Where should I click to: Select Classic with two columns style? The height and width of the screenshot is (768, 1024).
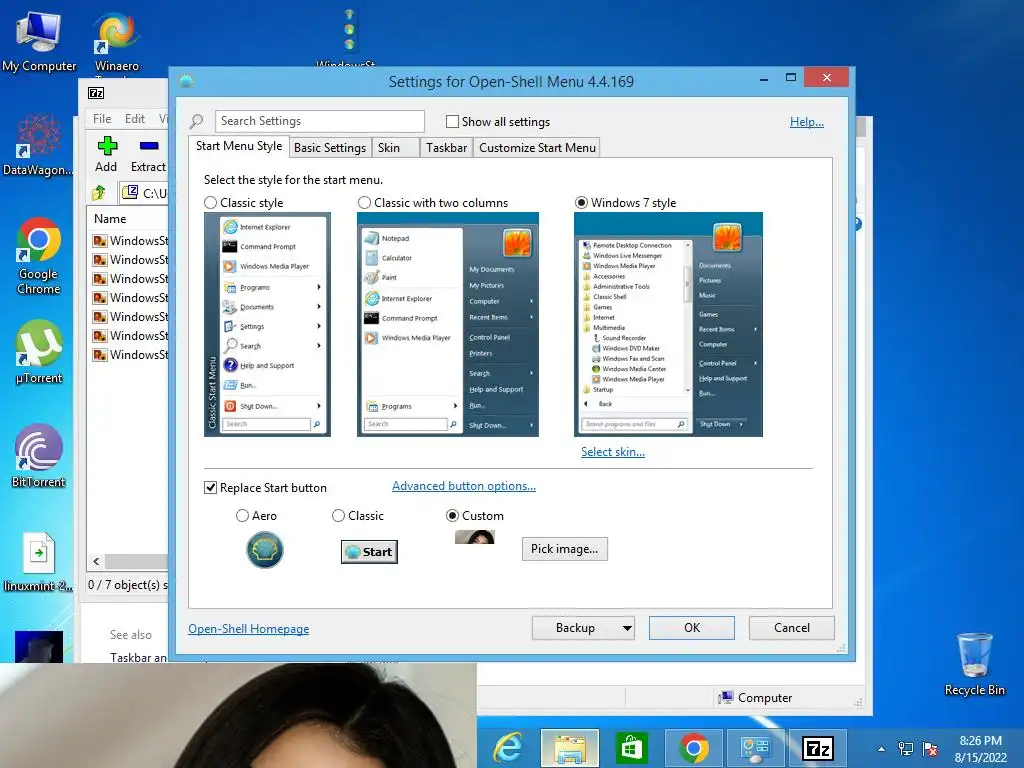click(x=364, y=203)
